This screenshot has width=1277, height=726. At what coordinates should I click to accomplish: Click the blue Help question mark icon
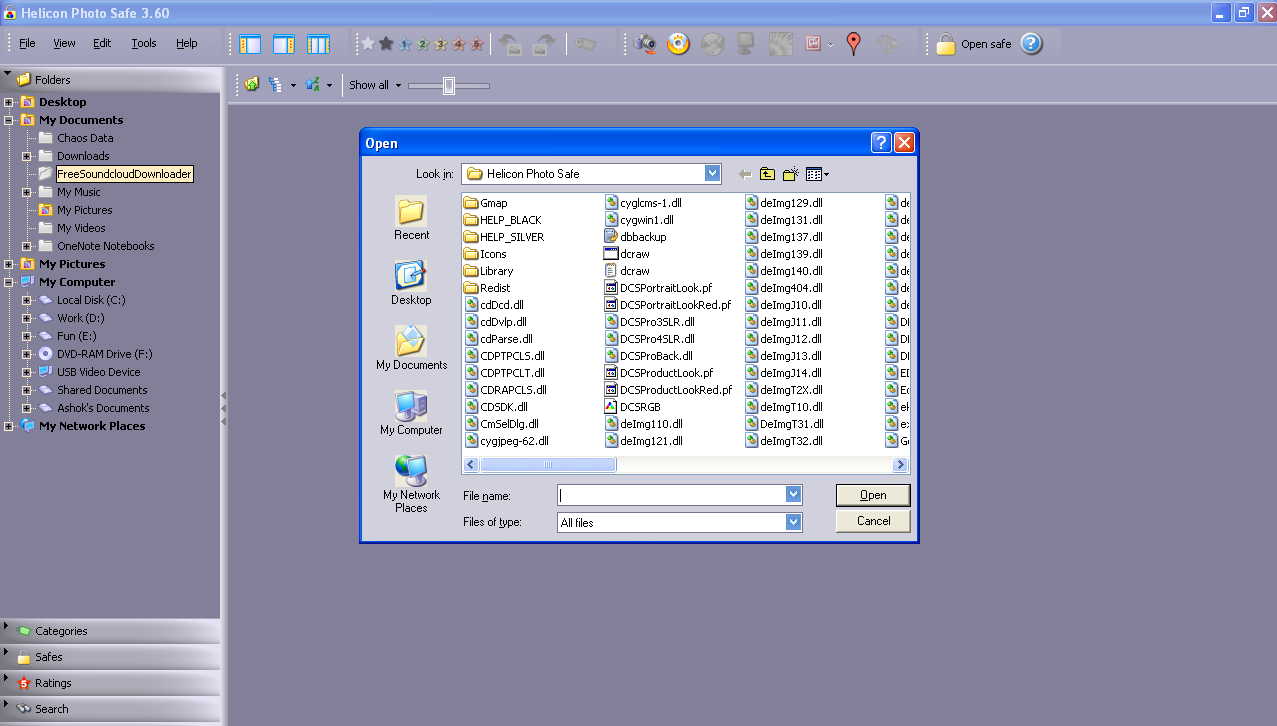point(1031,44)
